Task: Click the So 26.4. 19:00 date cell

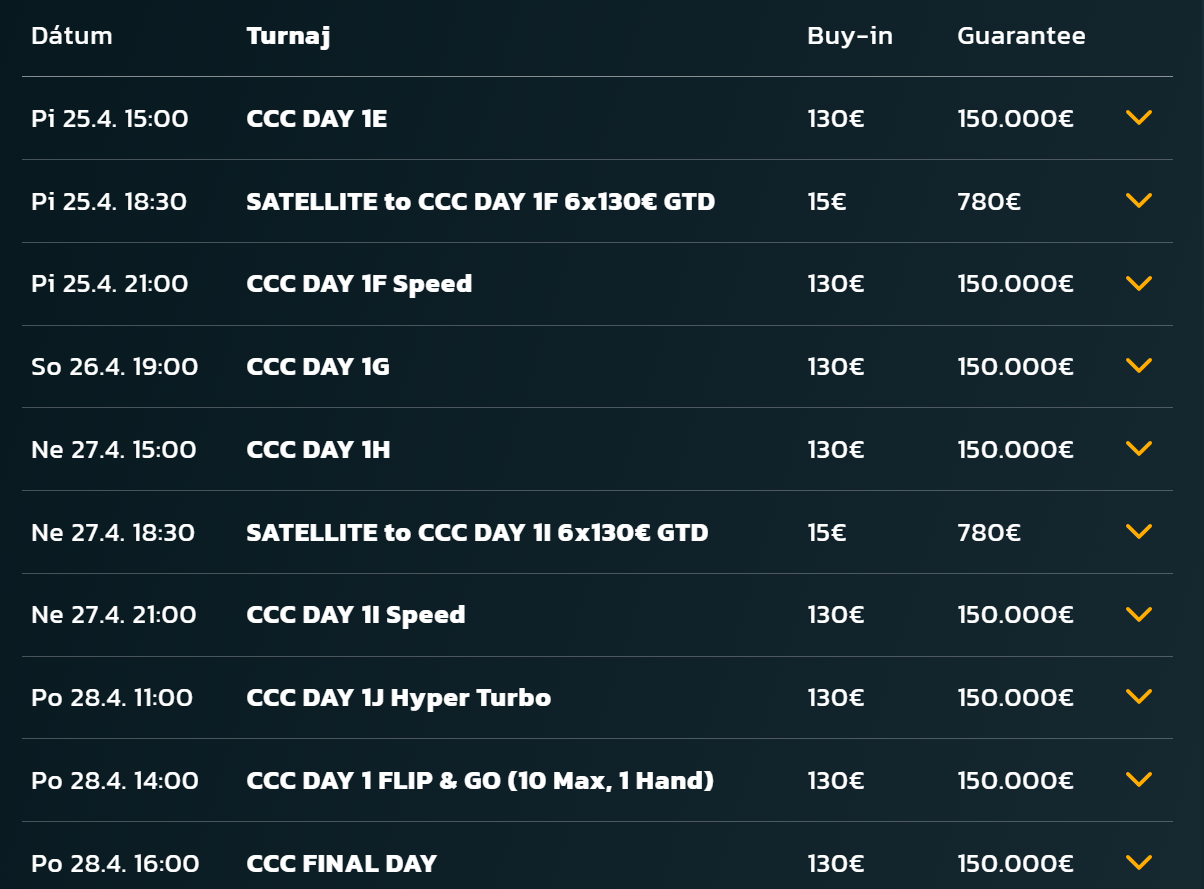Action: tap(115, 367)
